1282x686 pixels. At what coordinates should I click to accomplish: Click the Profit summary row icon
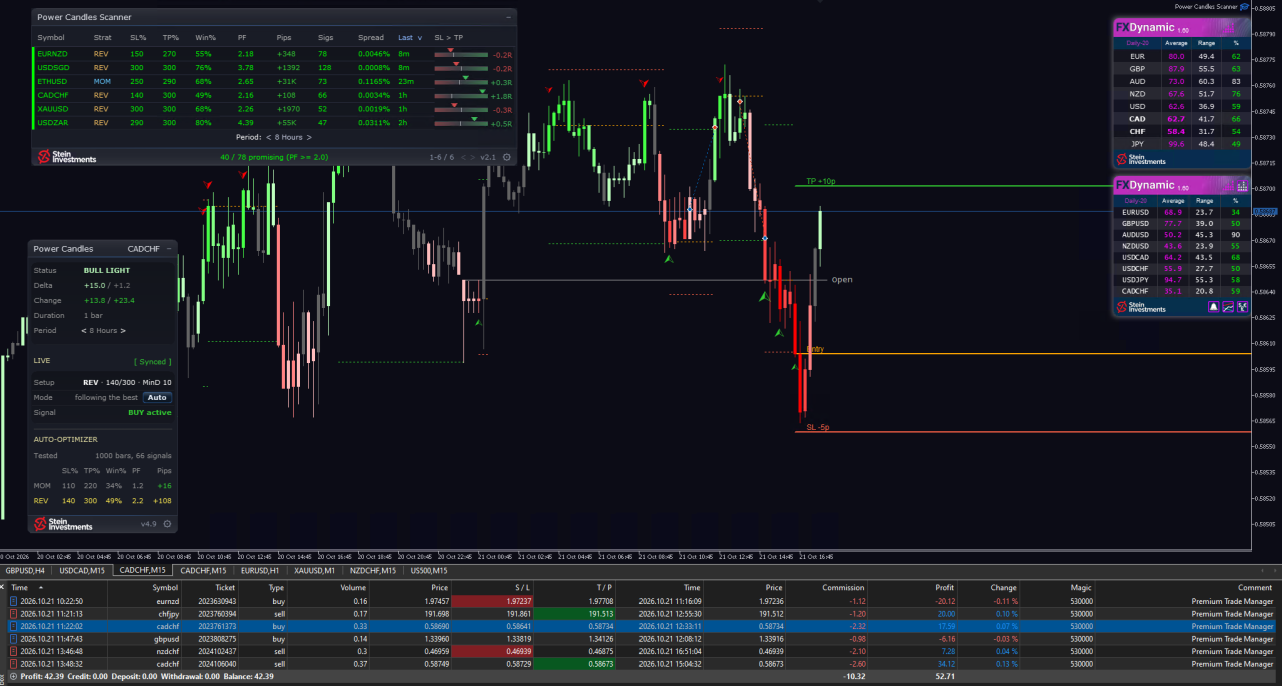coord(13,676)
